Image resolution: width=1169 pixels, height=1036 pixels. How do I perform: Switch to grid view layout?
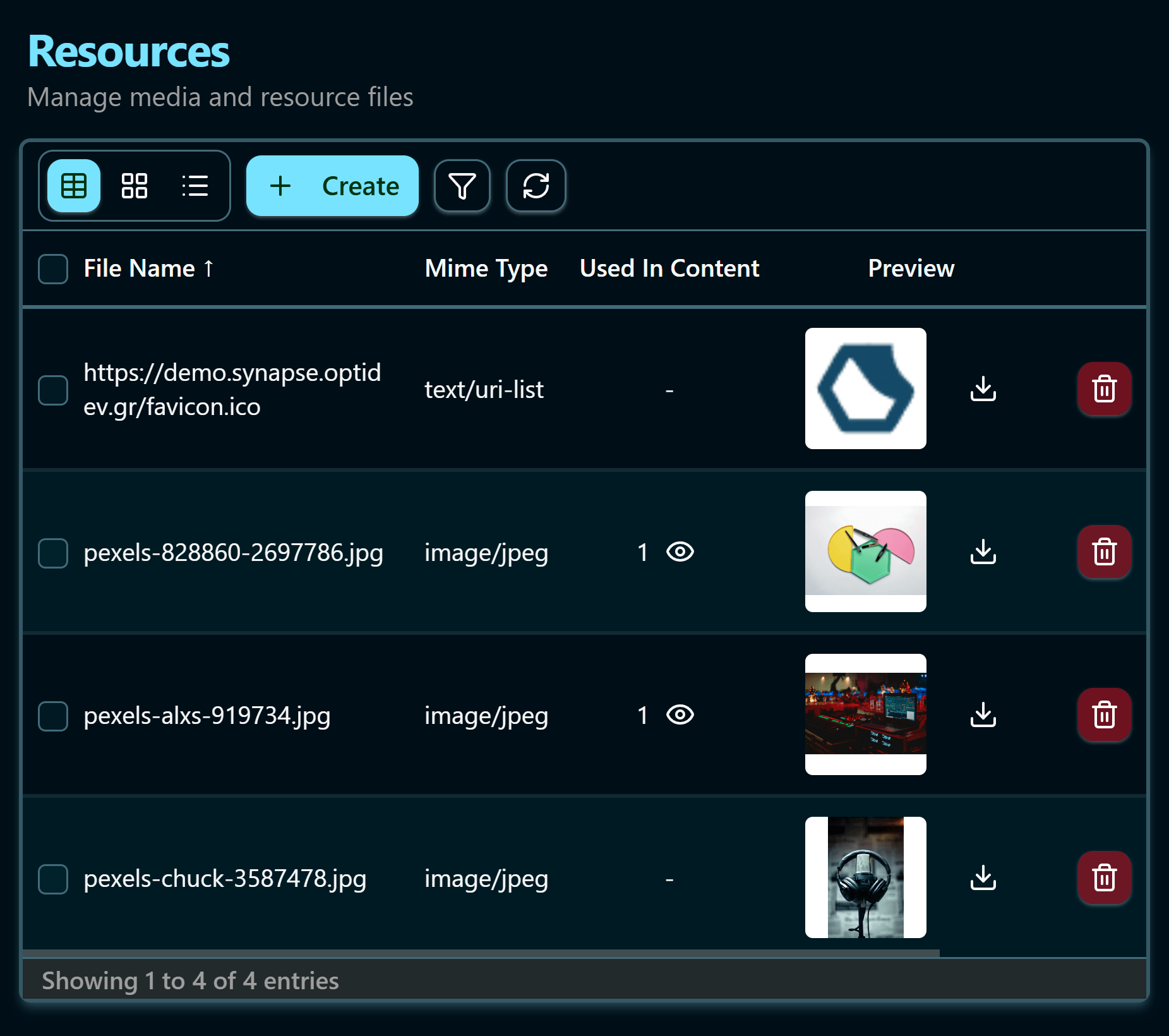coord(134,186)
